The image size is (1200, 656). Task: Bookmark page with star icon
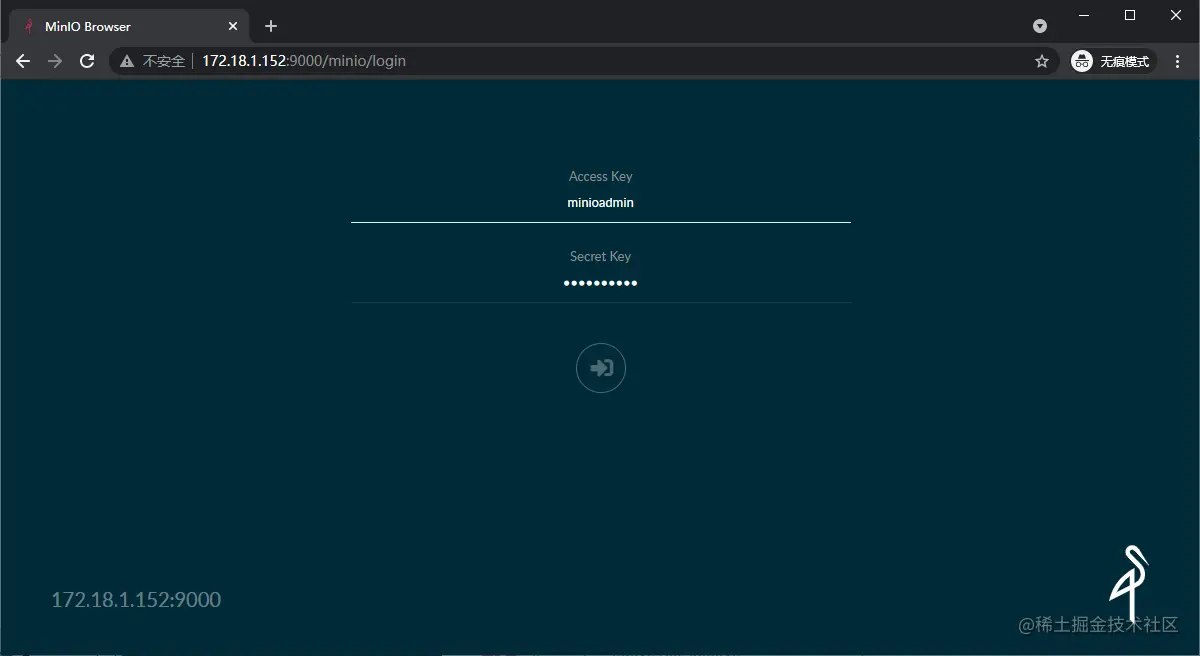pyautogui.click(x=1042, y=61)
